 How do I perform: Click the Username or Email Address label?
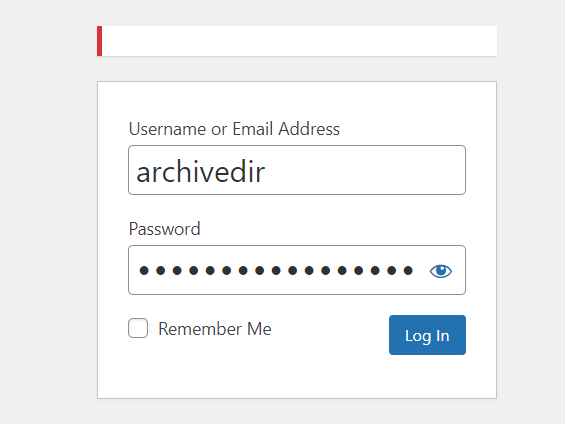pyautogui.click(x=234, y=129)
